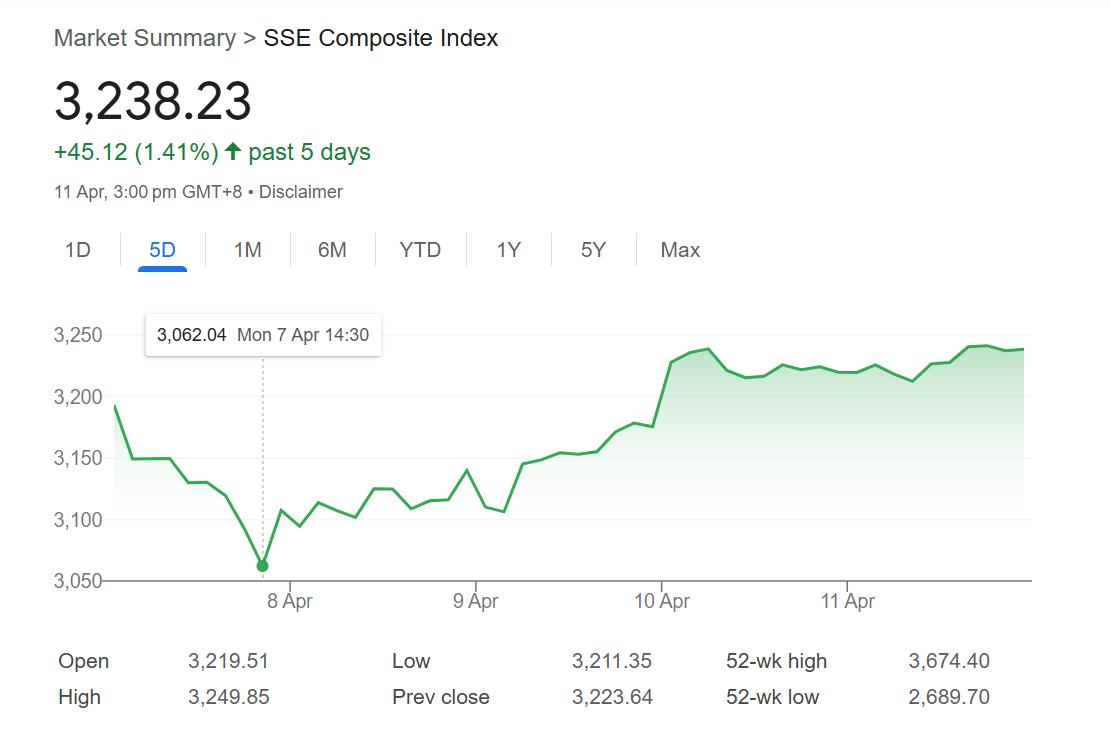
Task: Click the green upward arrow indicator
Action: tap(231, 151)
